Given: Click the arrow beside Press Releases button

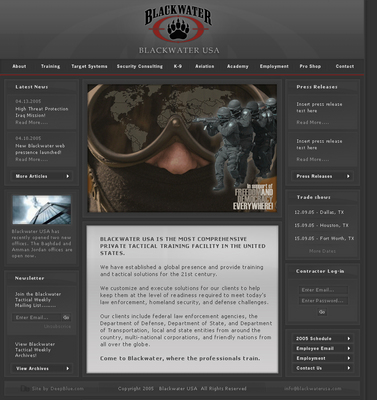Looking at the screenshot, I should (348, 176).
